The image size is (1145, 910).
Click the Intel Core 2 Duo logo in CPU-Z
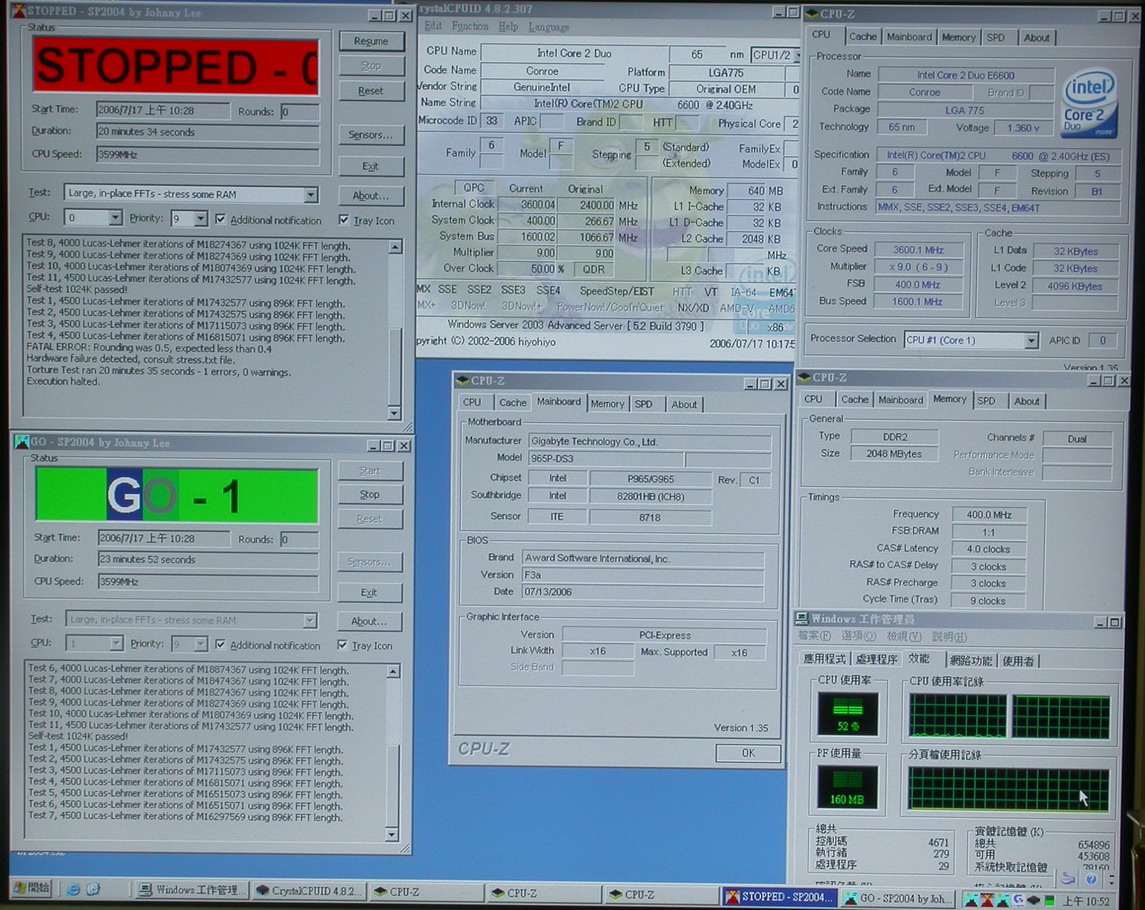pyautogui.click(x=1088, y=103)
